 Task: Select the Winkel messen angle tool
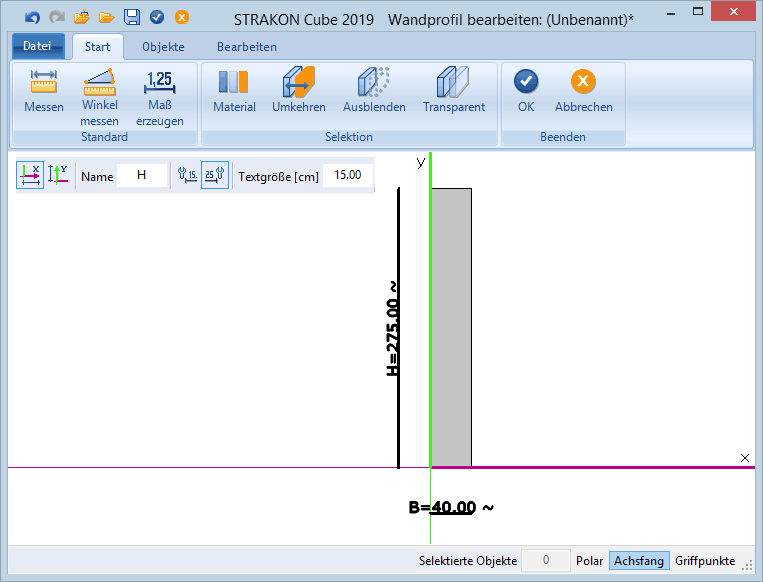tap(99, 98)
